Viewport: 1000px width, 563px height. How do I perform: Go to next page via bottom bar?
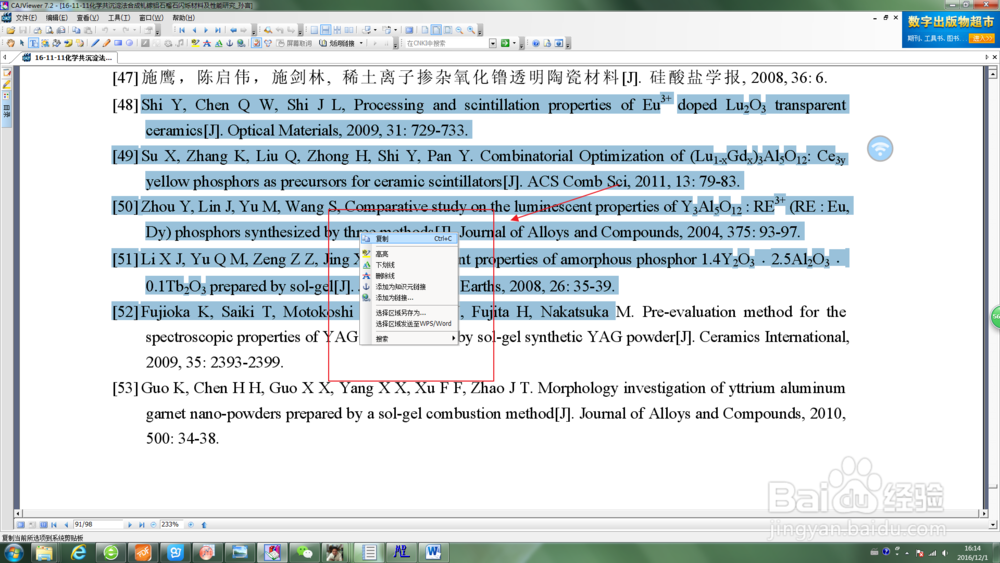(x=129, y=524)
